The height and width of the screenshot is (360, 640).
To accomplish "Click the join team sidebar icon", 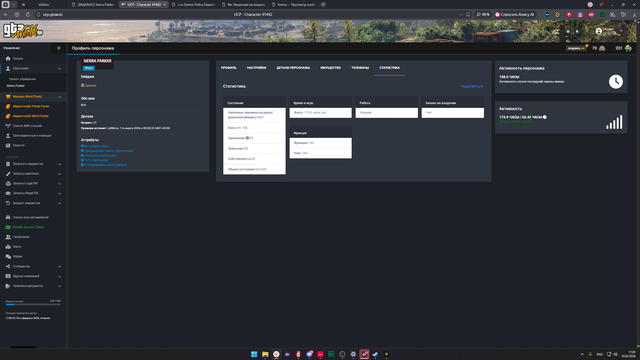I will [x=8, y=136].
